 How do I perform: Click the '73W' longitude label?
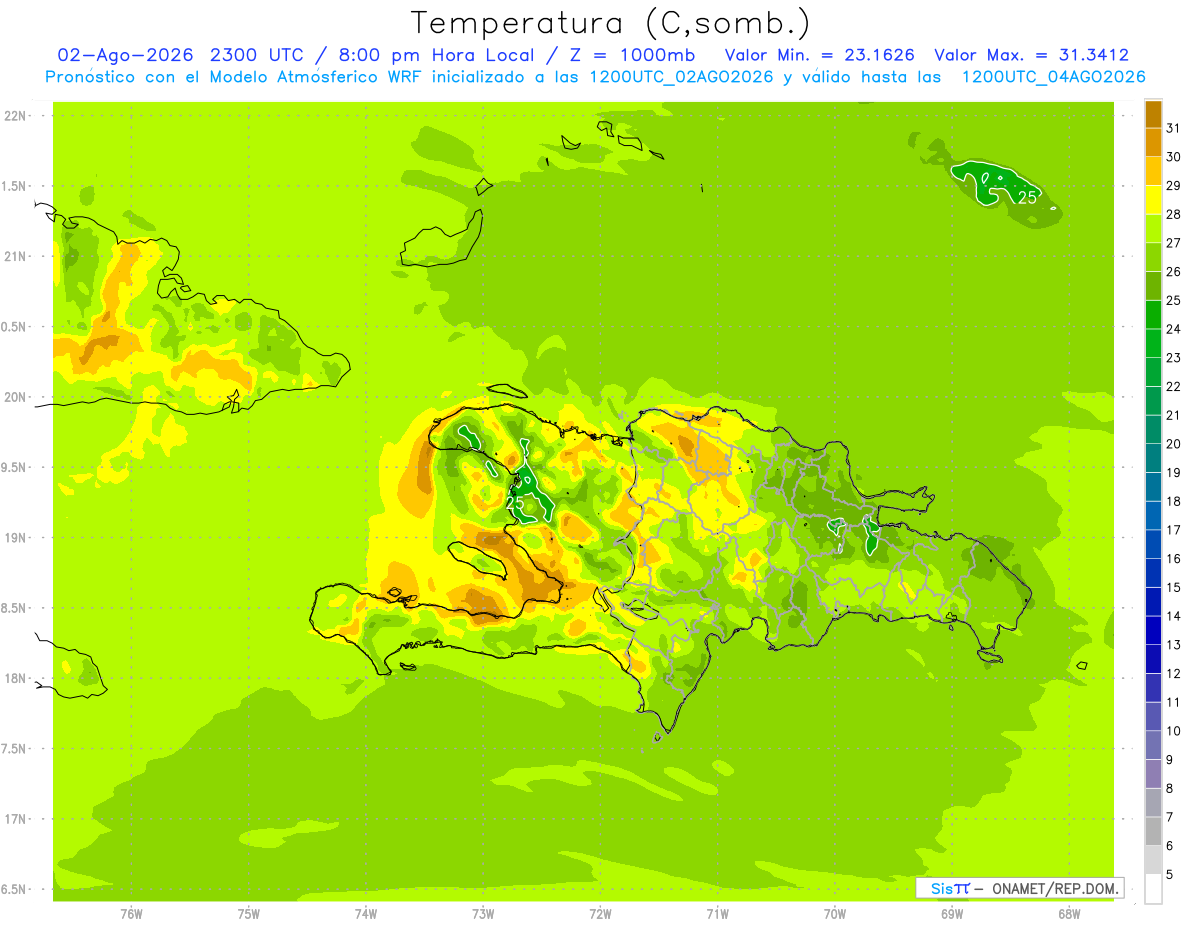[483, 913]
